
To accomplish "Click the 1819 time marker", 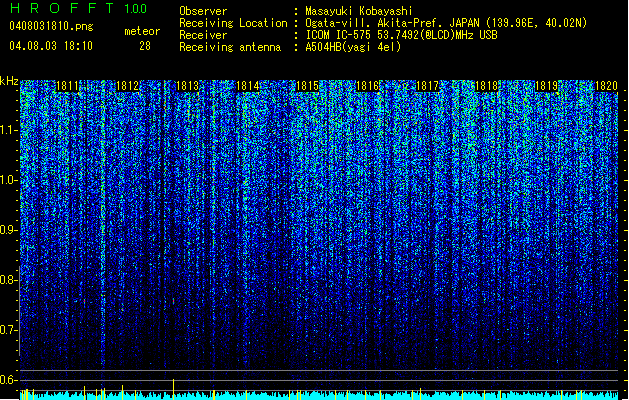I will point(547,86).
